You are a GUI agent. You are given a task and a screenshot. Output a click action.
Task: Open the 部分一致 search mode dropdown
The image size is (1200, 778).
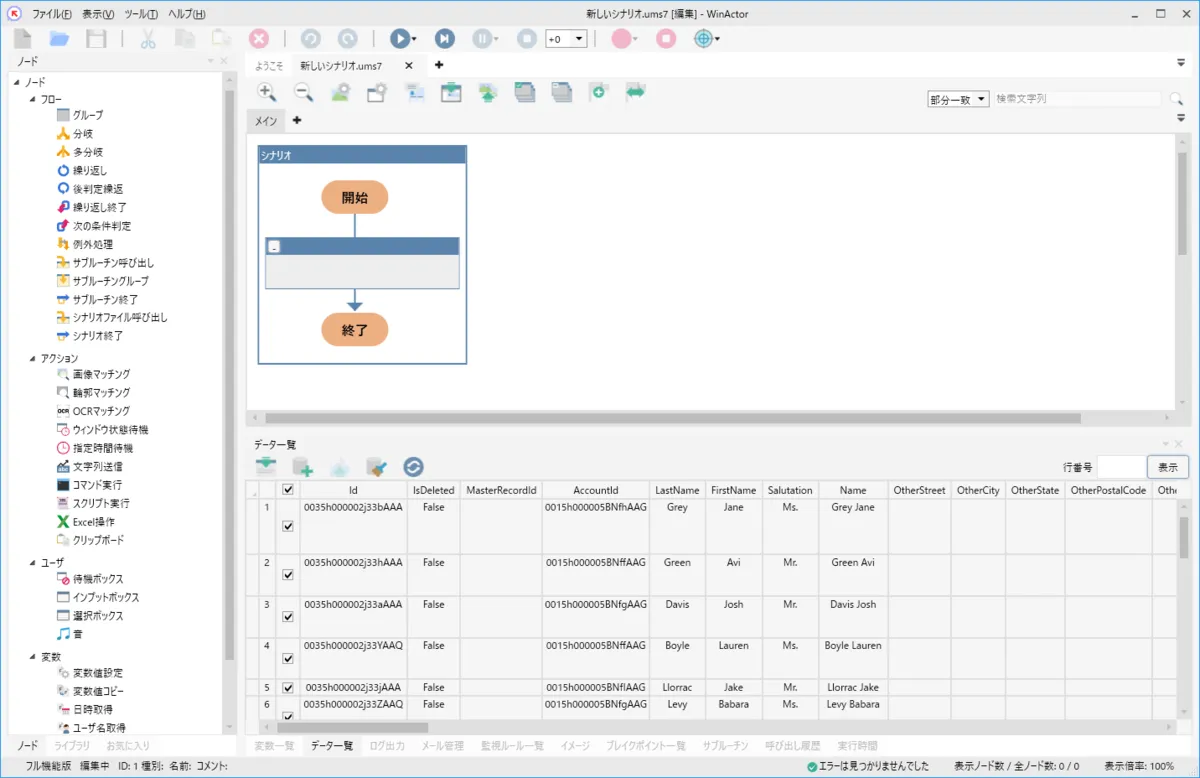pos(957,98)
